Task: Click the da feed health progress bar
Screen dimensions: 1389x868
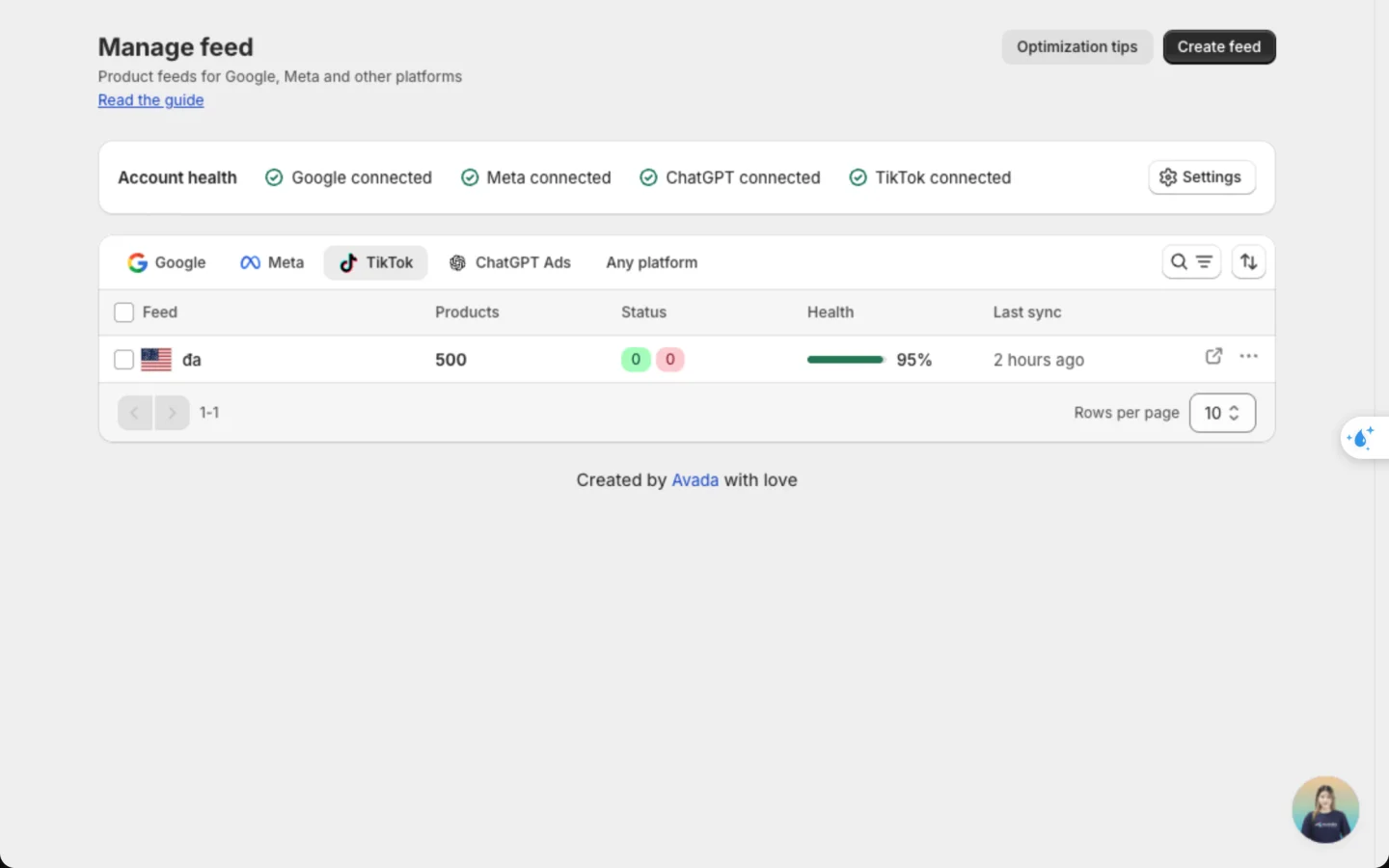Action: coord(845,360)
